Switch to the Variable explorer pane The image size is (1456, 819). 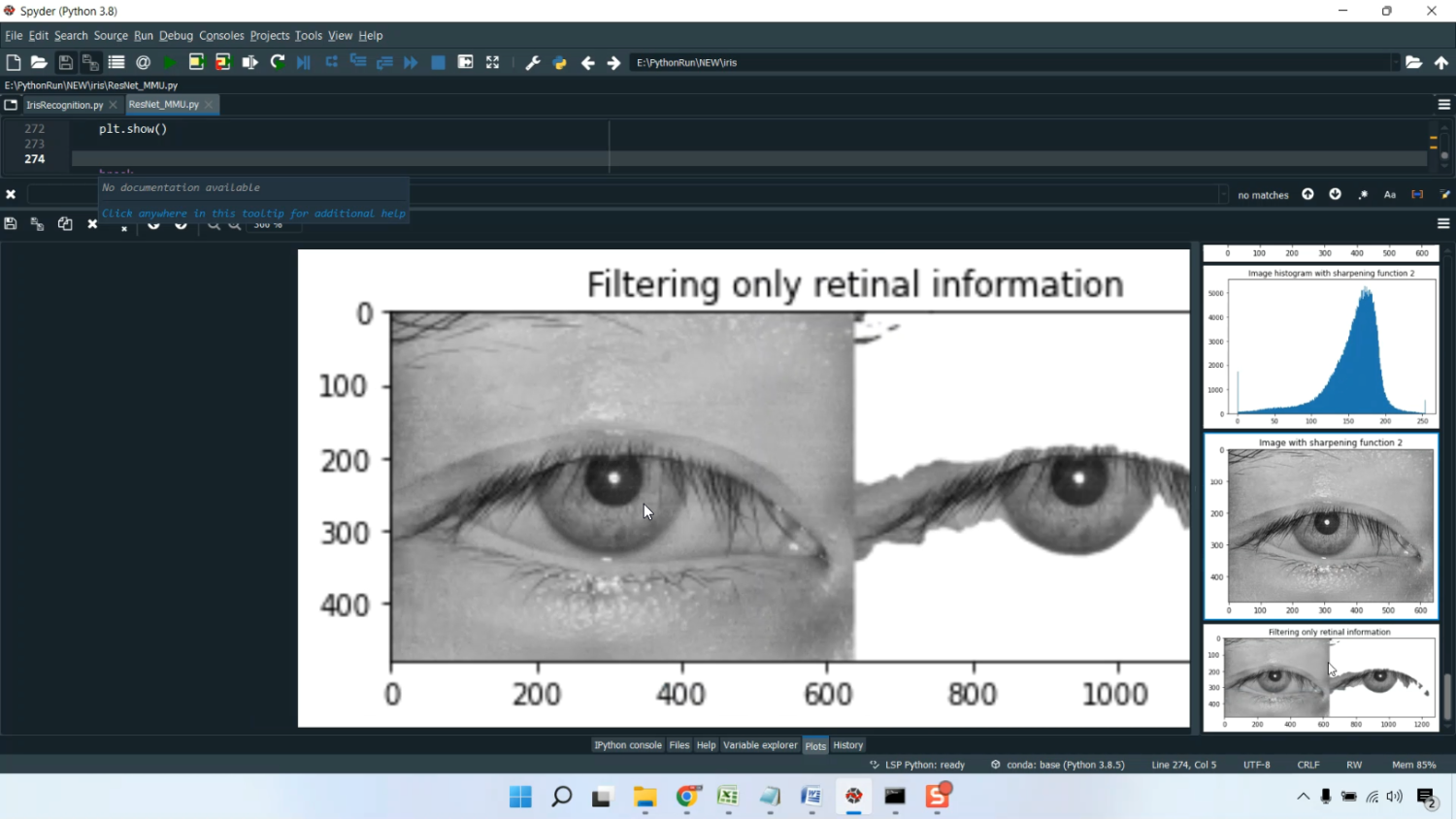point(760,745)
